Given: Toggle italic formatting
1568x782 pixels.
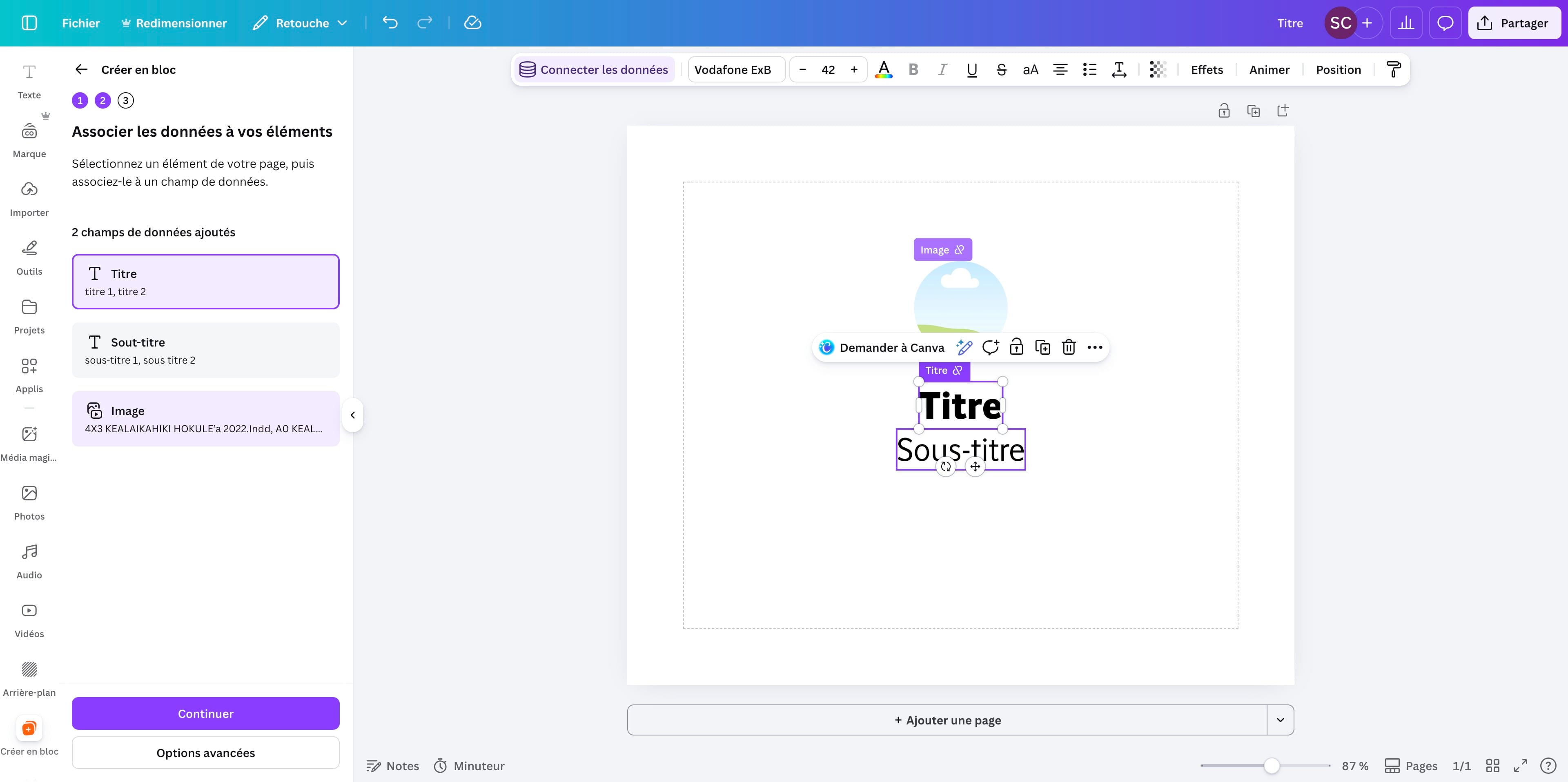Looking at the screenshot, I should tap(942, 70).
